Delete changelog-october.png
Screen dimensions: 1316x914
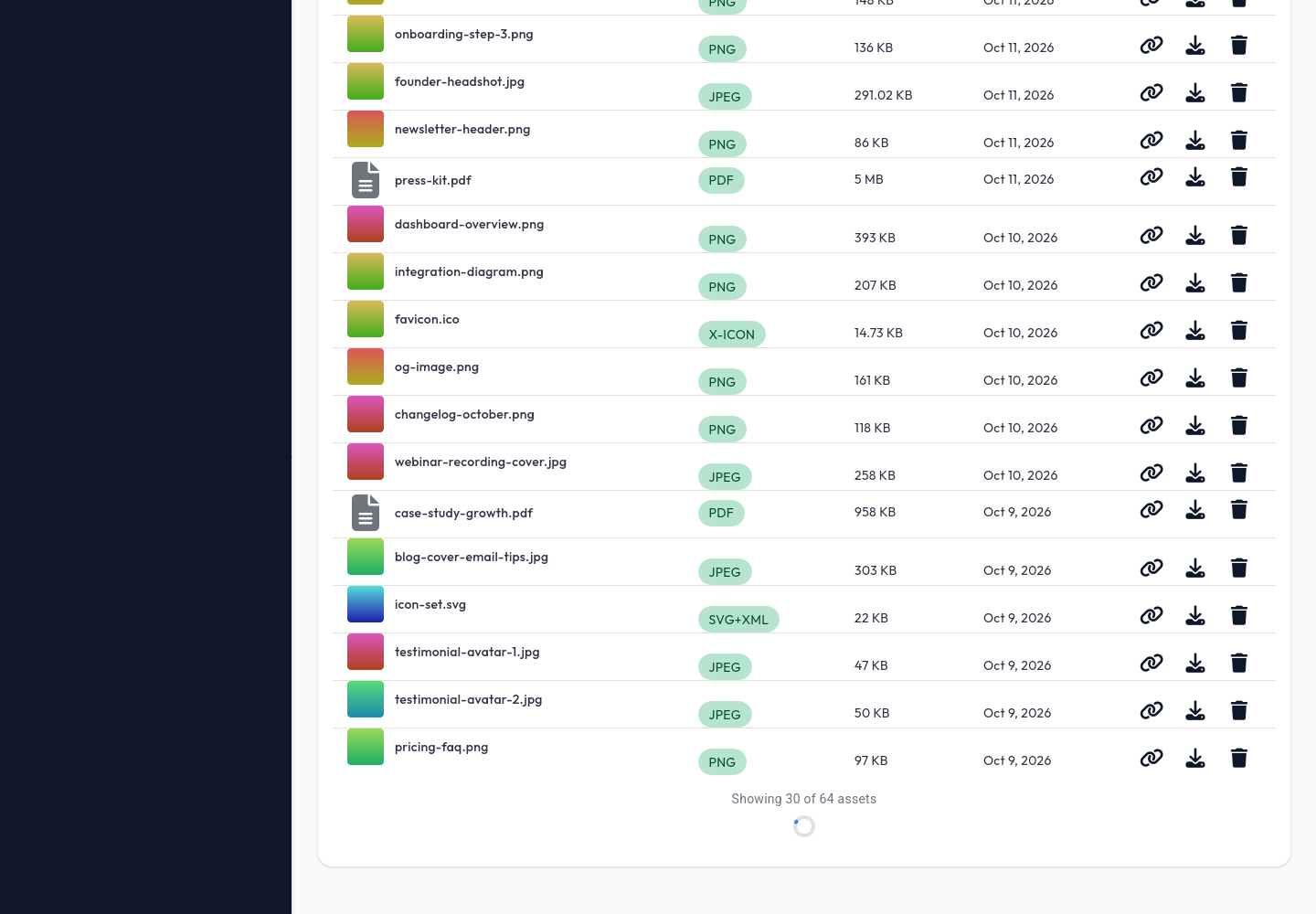1239,425
